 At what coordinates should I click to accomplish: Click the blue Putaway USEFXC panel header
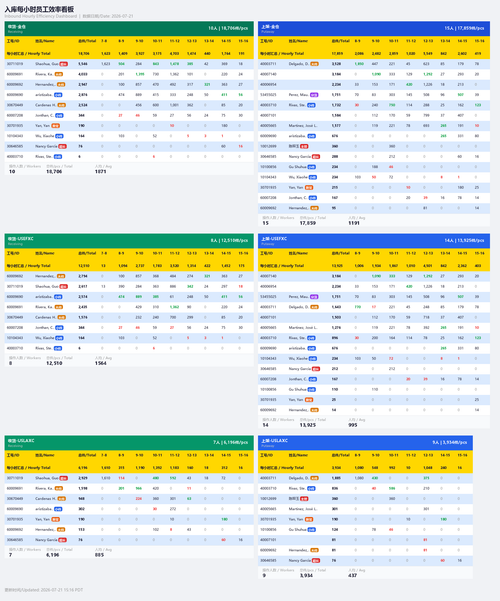coord(374,241)
